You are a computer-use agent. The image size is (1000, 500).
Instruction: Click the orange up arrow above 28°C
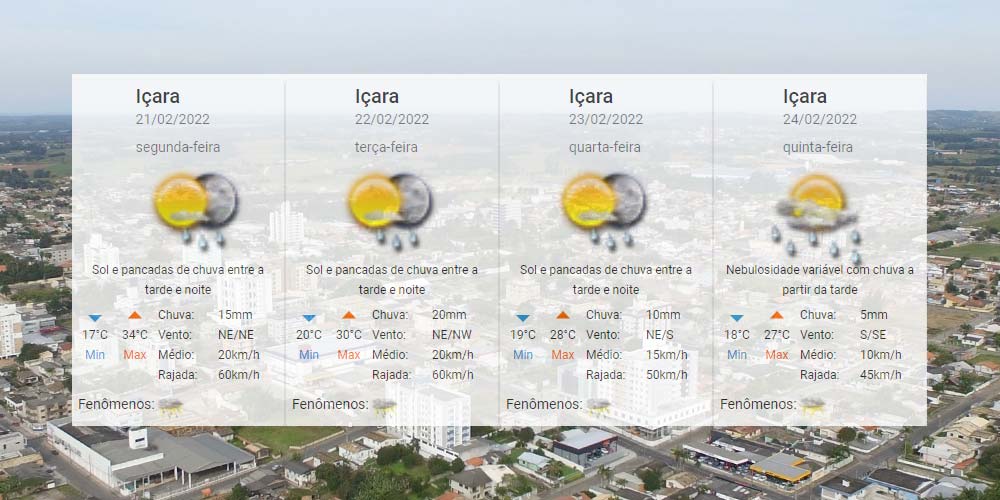click(563, 316)
